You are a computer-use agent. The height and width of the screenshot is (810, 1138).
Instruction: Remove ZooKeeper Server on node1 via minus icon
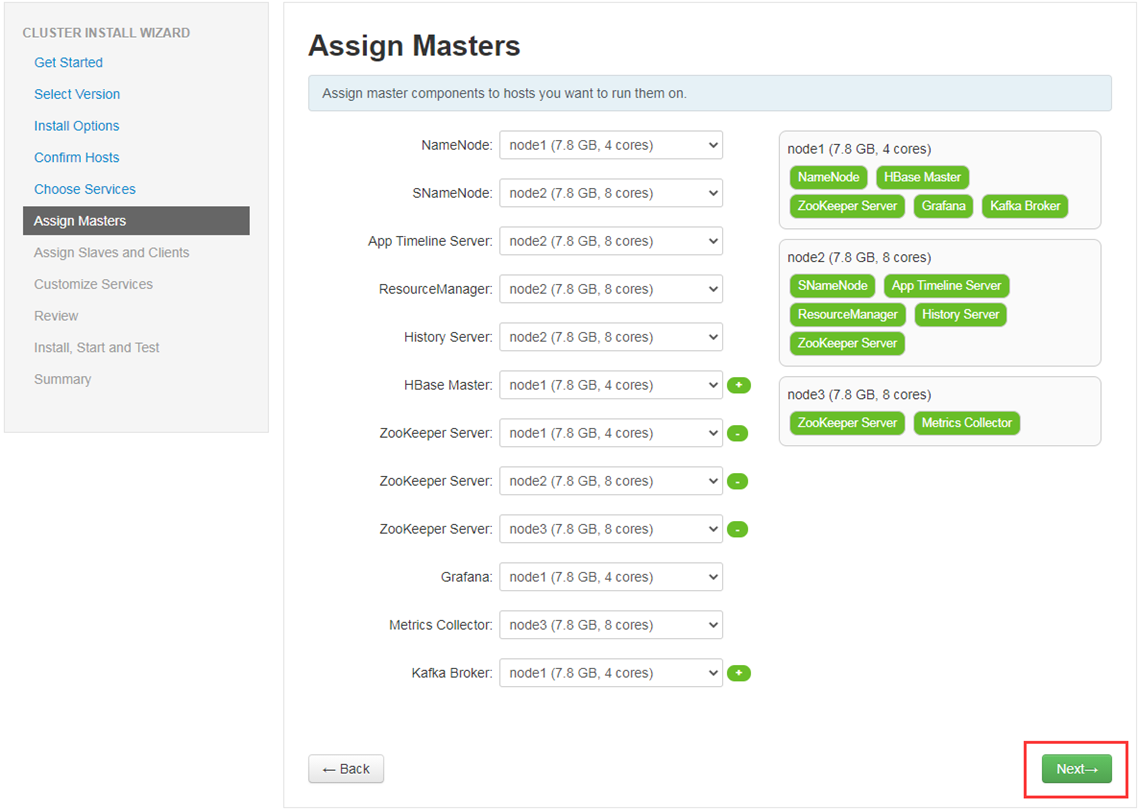point(737,433)
